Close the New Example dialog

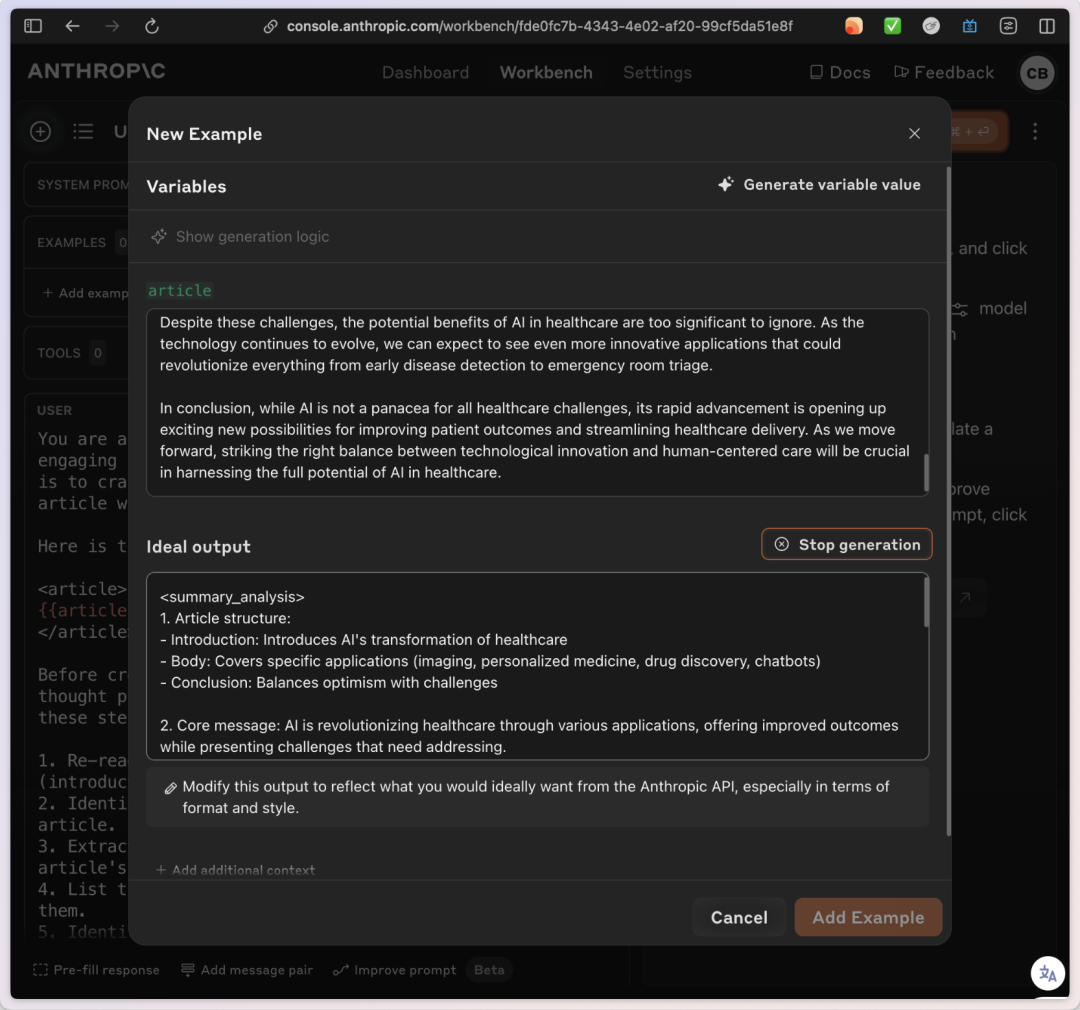click(x=914, y=134)
